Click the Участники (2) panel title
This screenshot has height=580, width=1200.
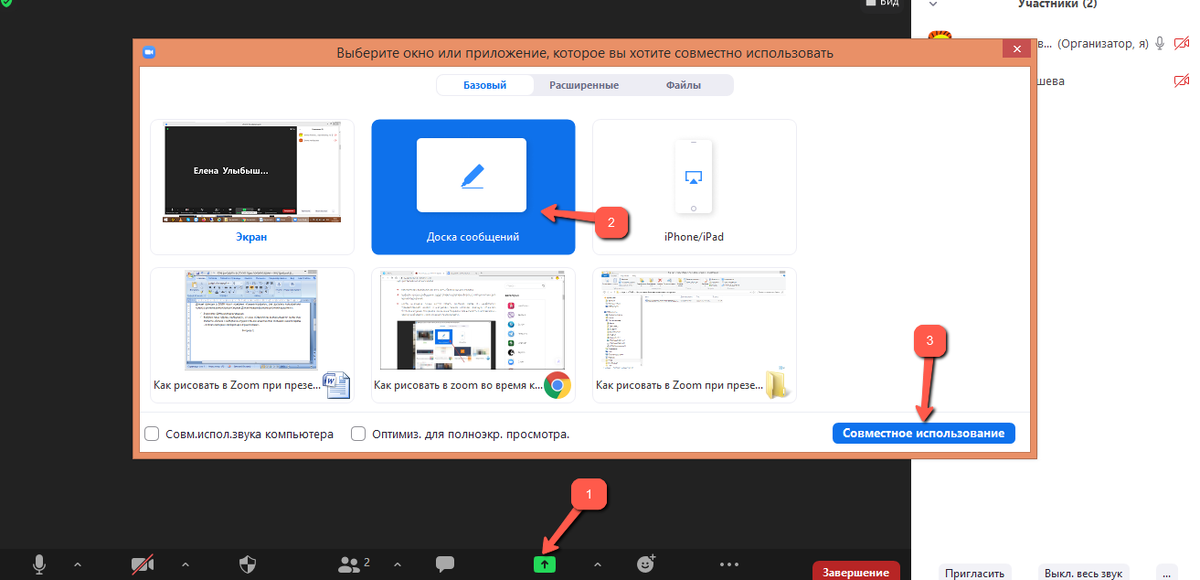pos(1057,5)
